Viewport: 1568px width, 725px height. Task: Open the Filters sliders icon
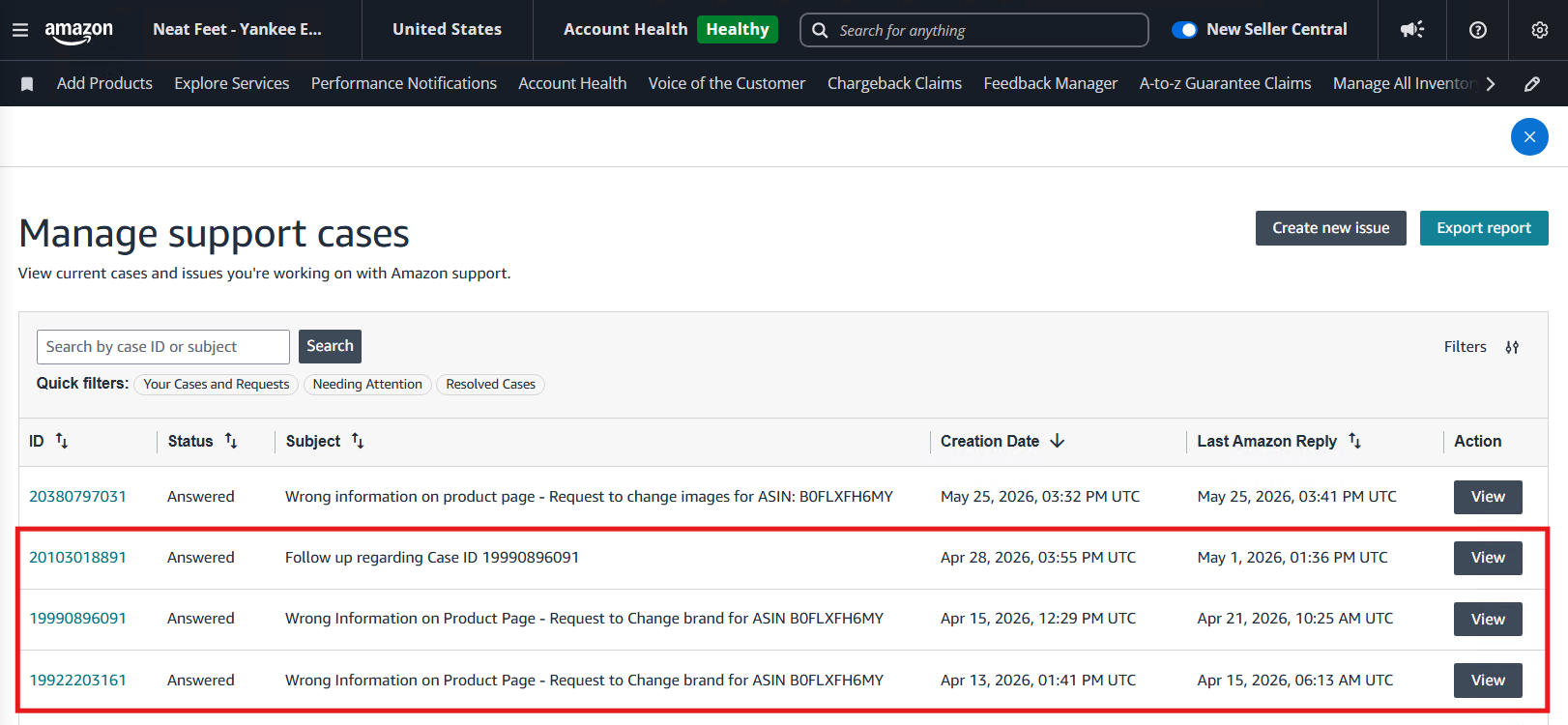tap(1512, 347)
